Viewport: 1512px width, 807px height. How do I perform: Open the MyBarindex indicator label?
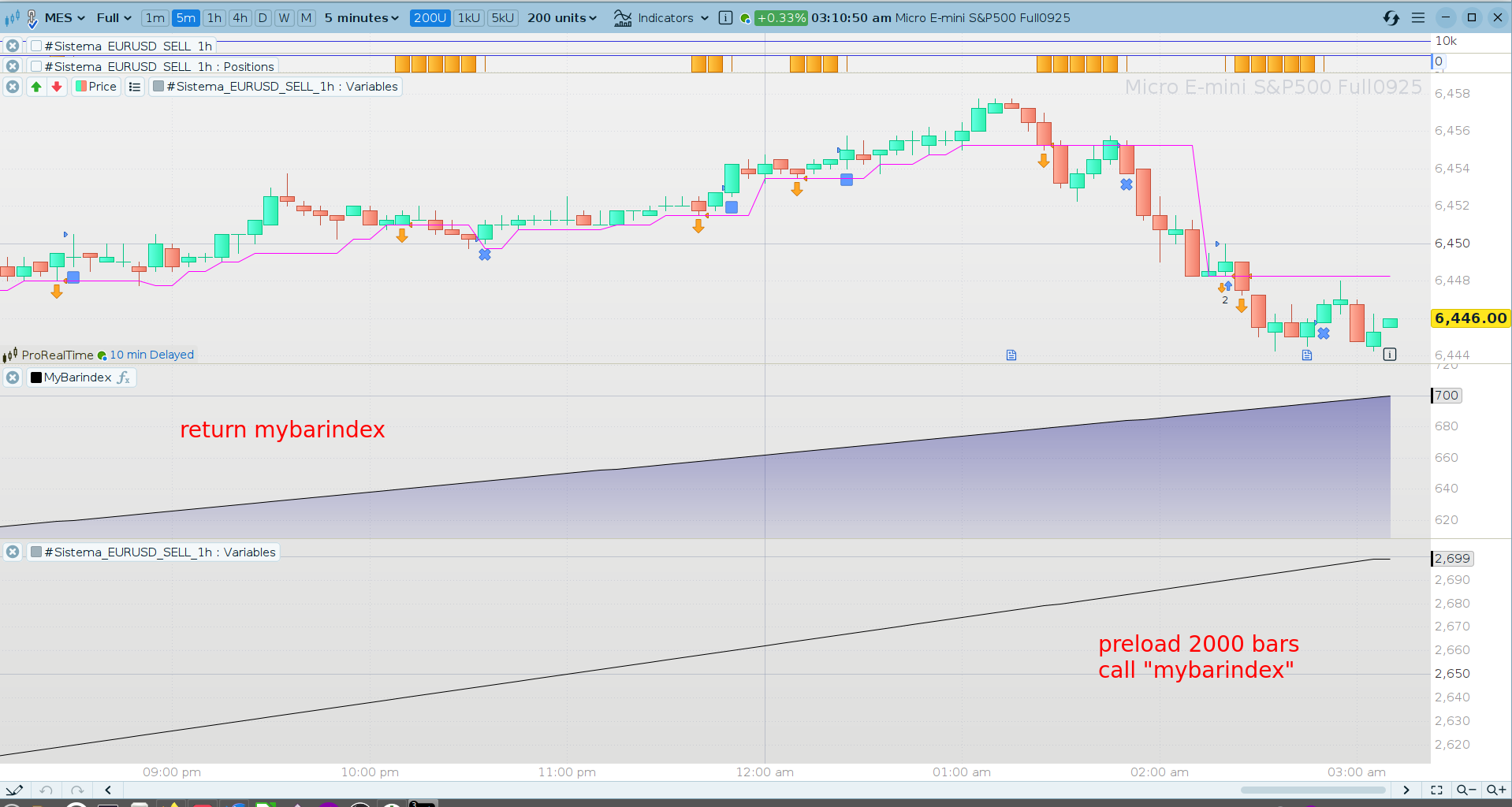pos(78,377)
